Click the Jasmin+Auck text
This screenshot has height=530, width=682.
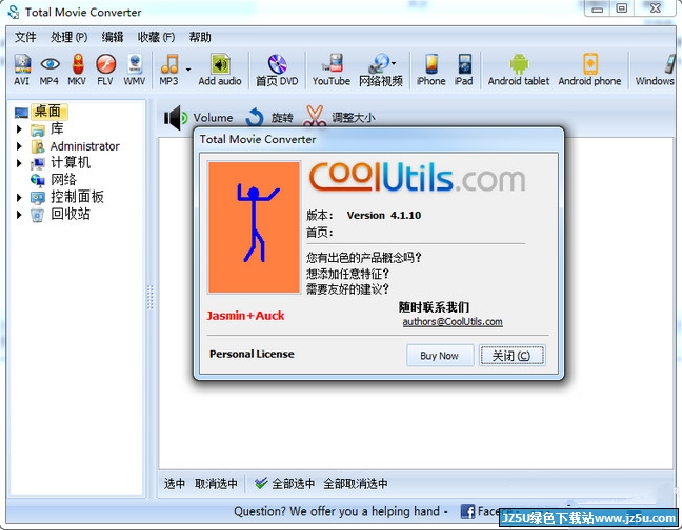[x=245, y=316]
